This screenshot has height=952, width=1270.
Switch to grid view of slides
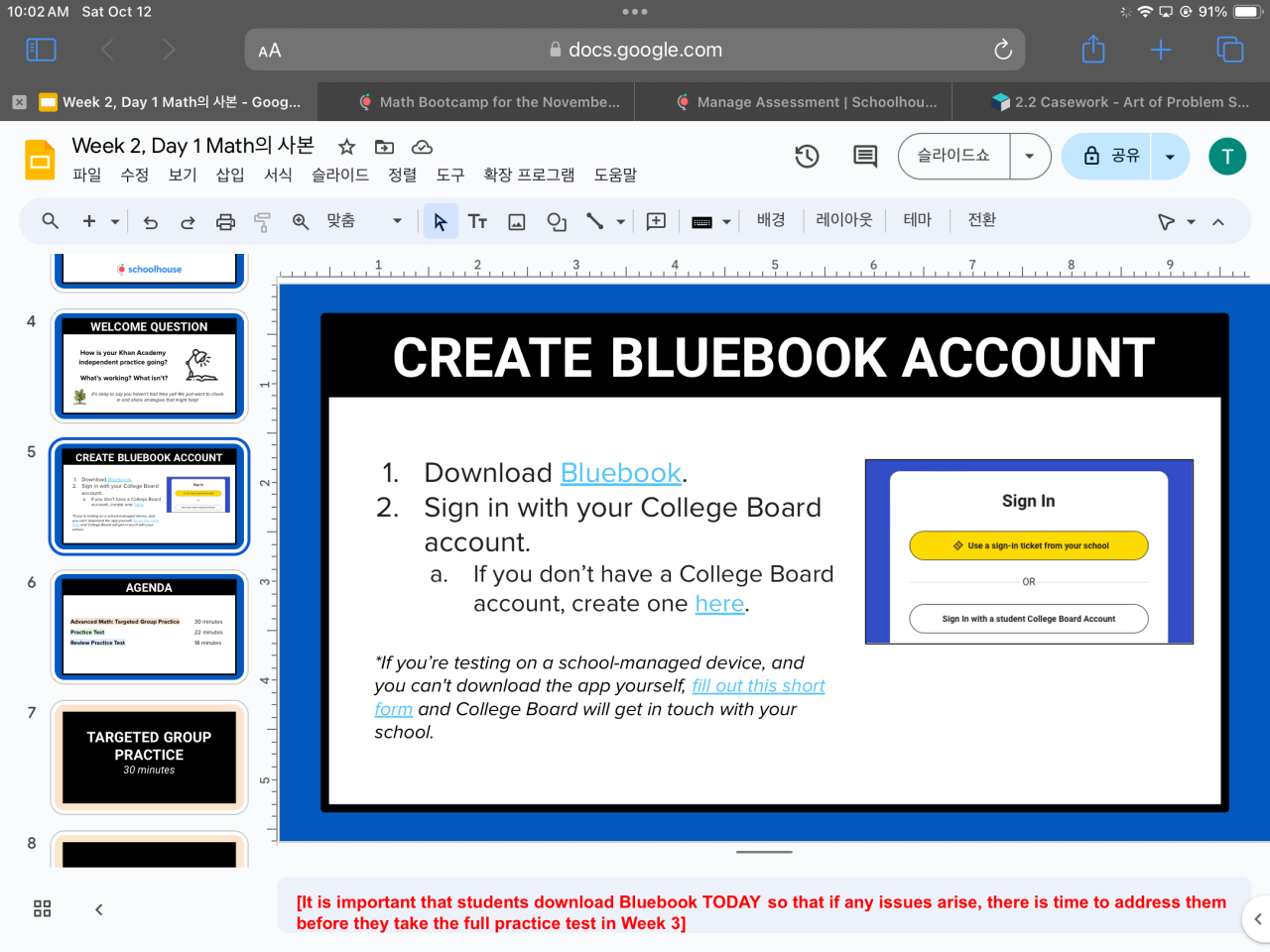pos(42,908)
